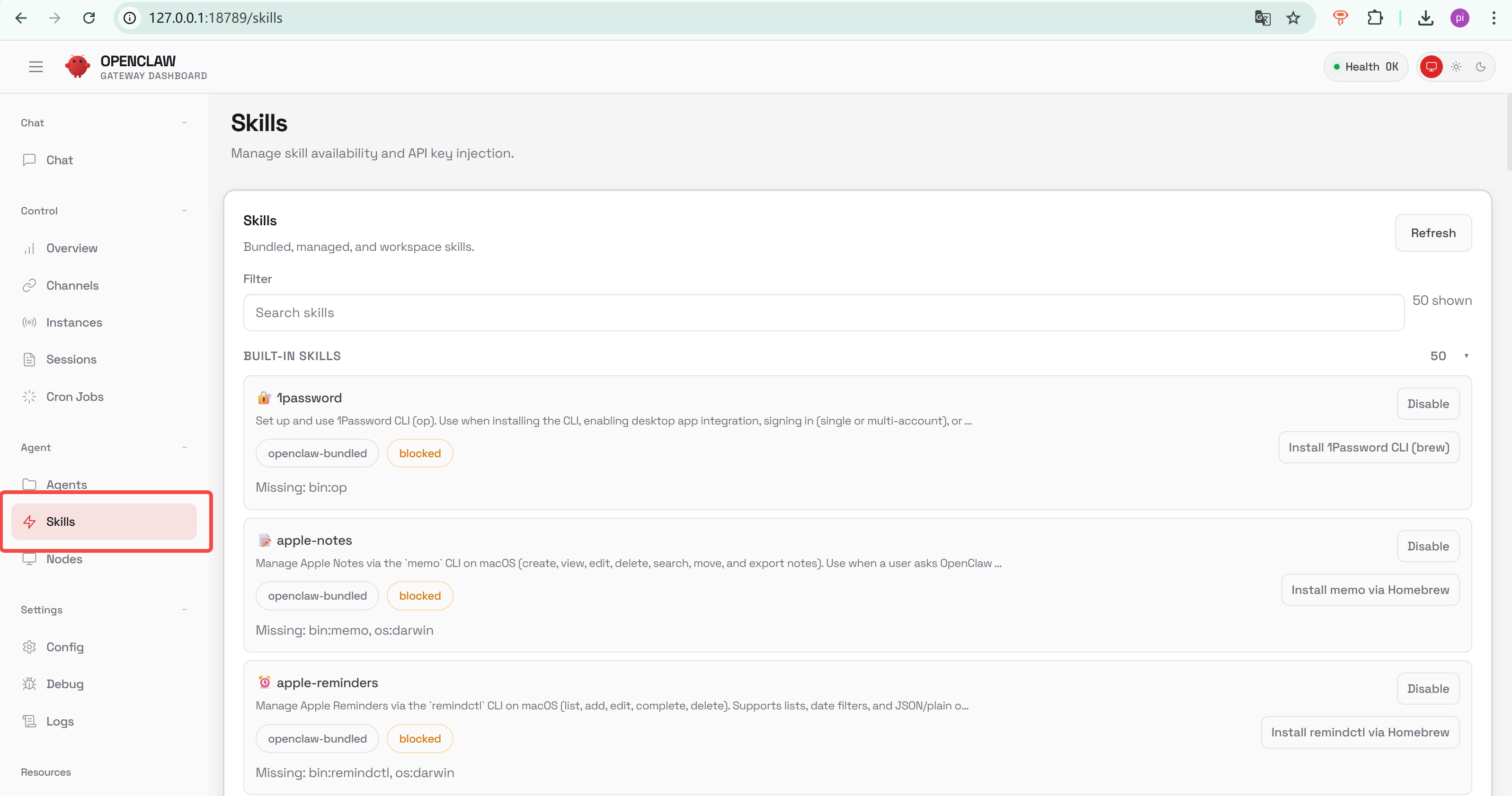Click Install memo via Homebrew
The height and width of the screenshot is (796, 1512).
pyautogui.click(x=1370, y=590)
